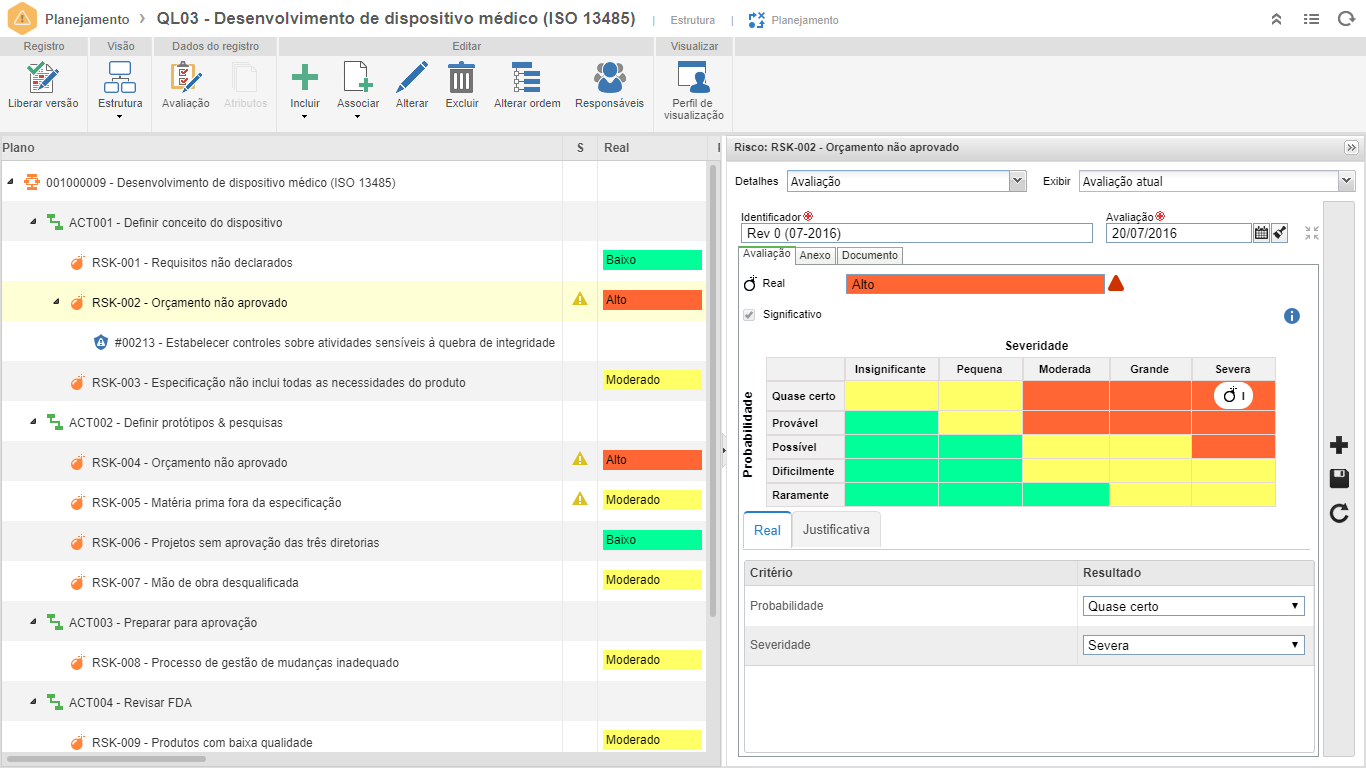Toggle the Significativo checkbox
Screen dimensions: 1366x768
click(x=749, y=315)
